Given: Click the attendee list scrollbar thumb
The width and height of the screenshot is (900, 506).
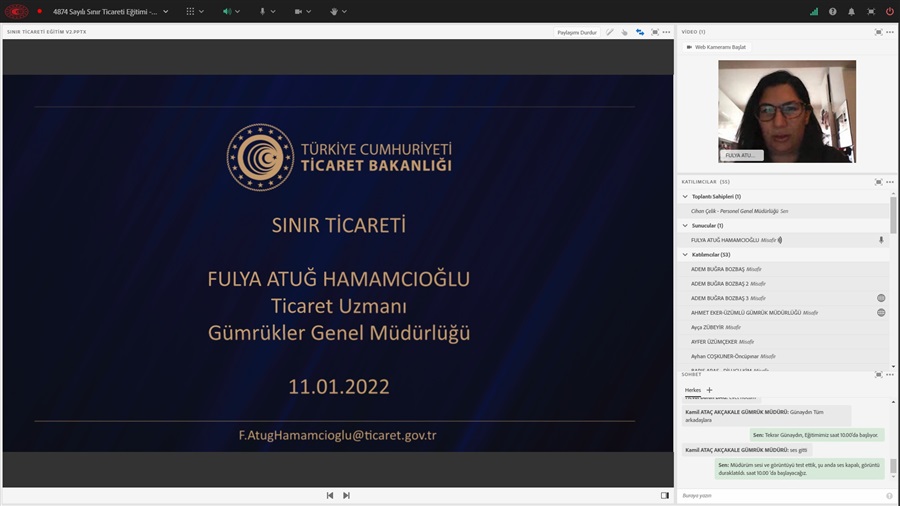Looking at the screenshot, I should [893, 215].
